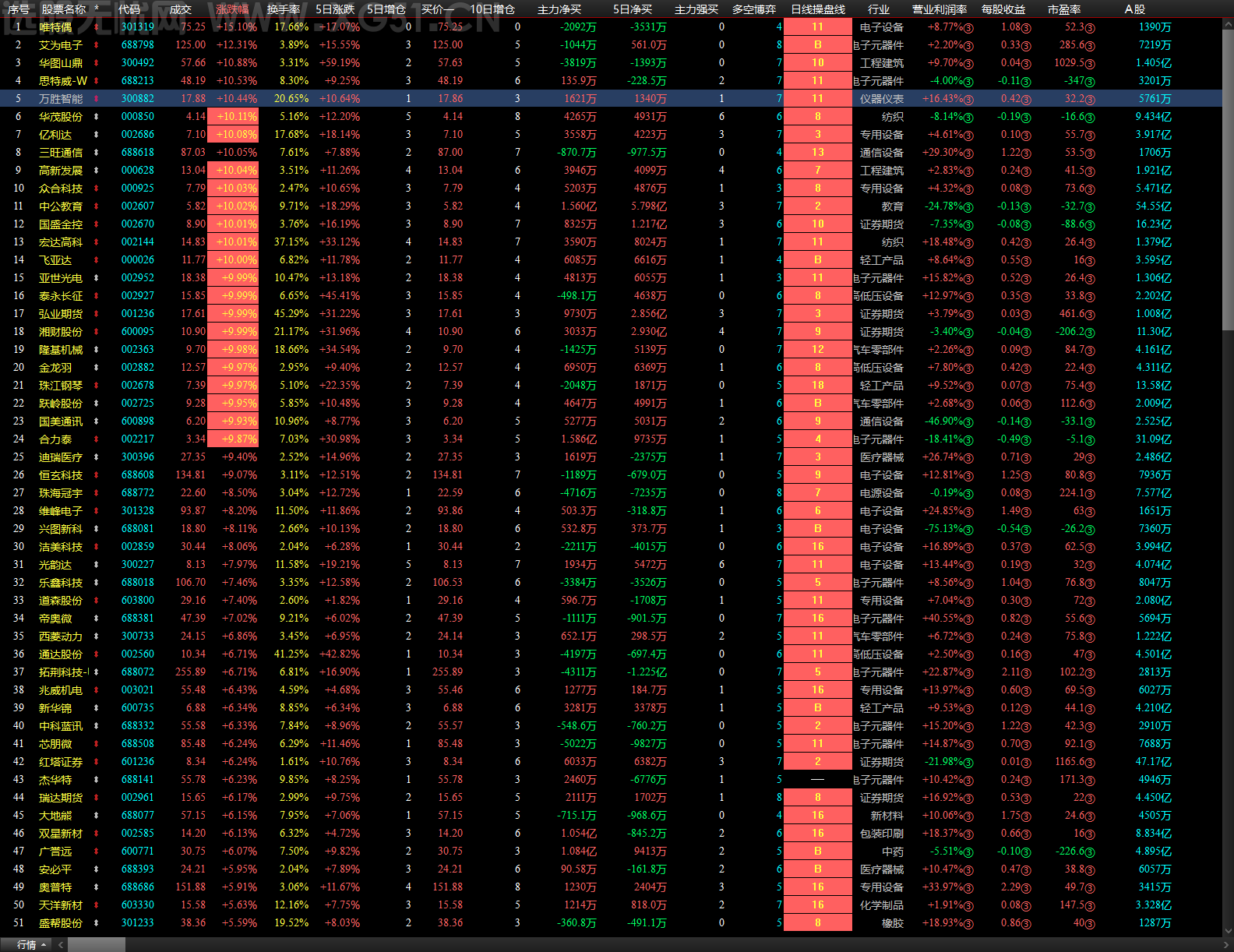
Task: Click the marker icon beside 万胜智能
Action: coord(97,99)
